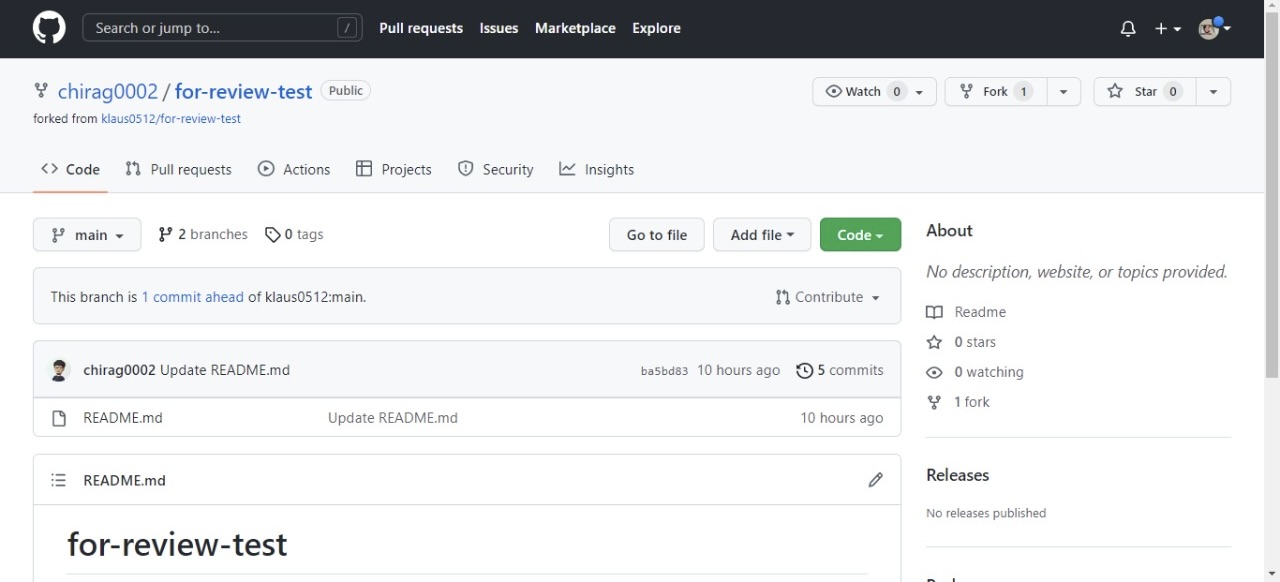The height and width of the screenshot is (582, 1280).
Task: Switch to the Insights tab
Action: pyautogui.click(x=597, y=169)
